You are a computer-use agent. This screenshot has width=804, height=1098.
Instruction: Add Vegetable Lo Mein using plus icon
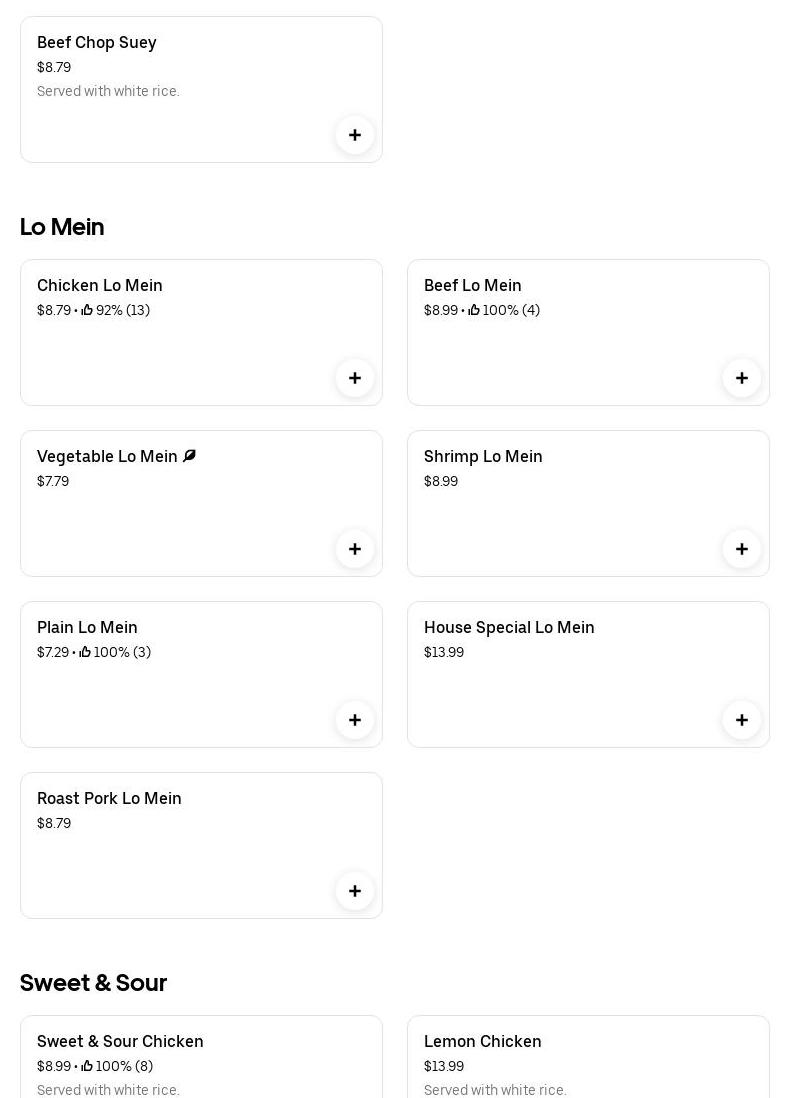point(355,549)
